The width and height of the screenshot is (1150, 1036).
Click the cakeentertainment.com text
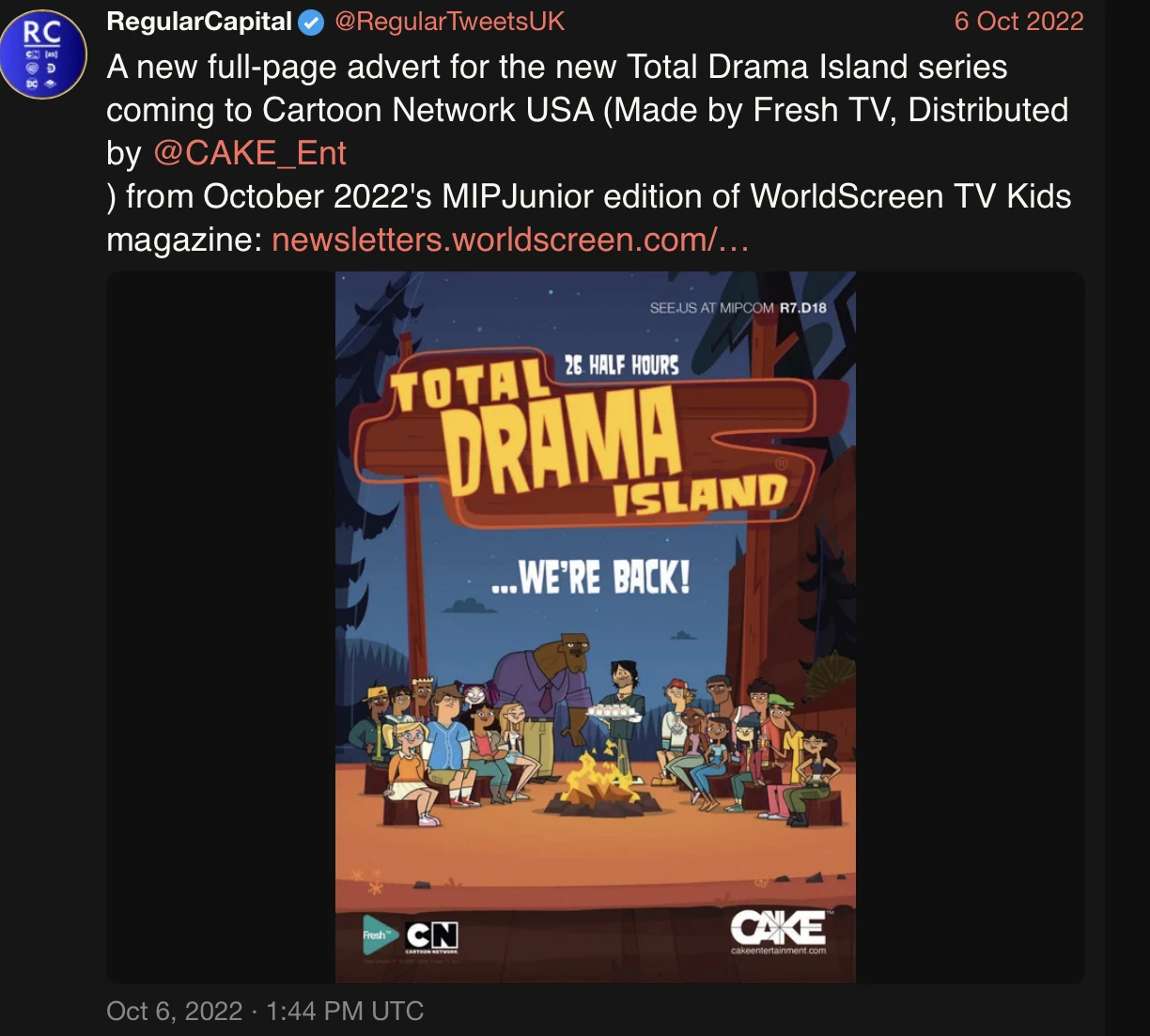pos(778,951)
